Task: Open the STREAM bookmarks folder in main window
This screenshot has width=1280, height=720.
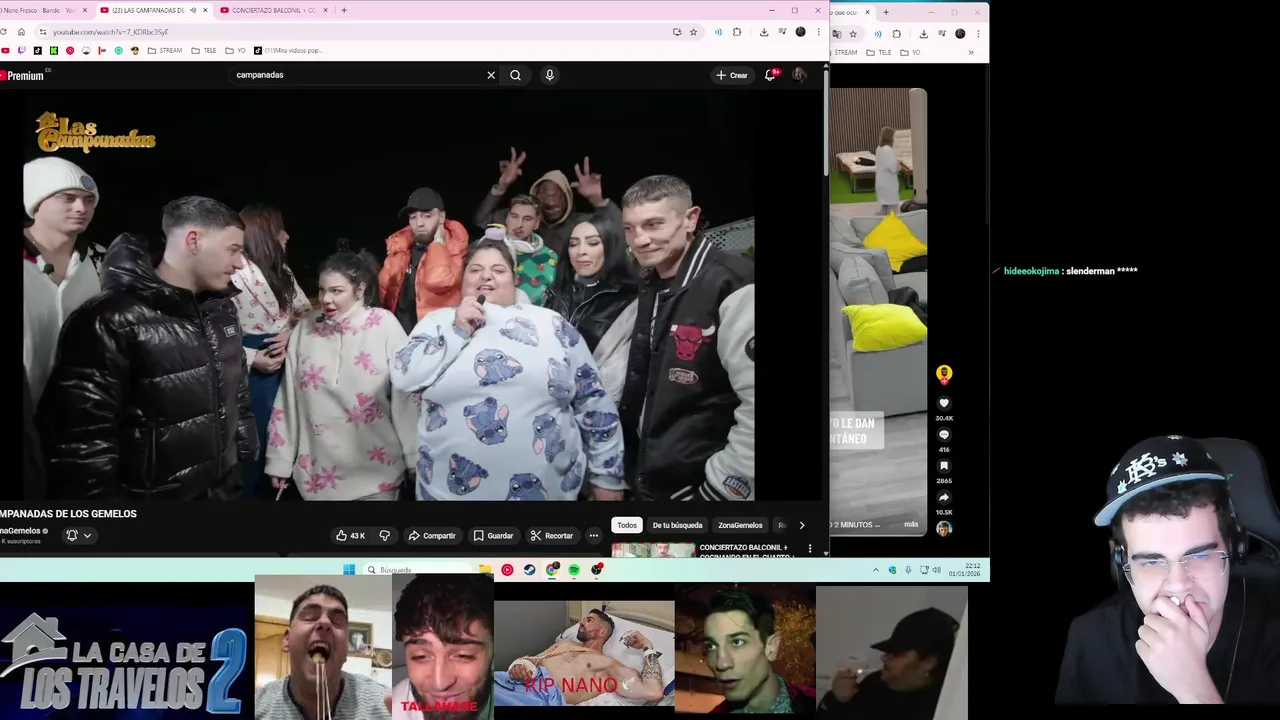Action: click(165, 50)
